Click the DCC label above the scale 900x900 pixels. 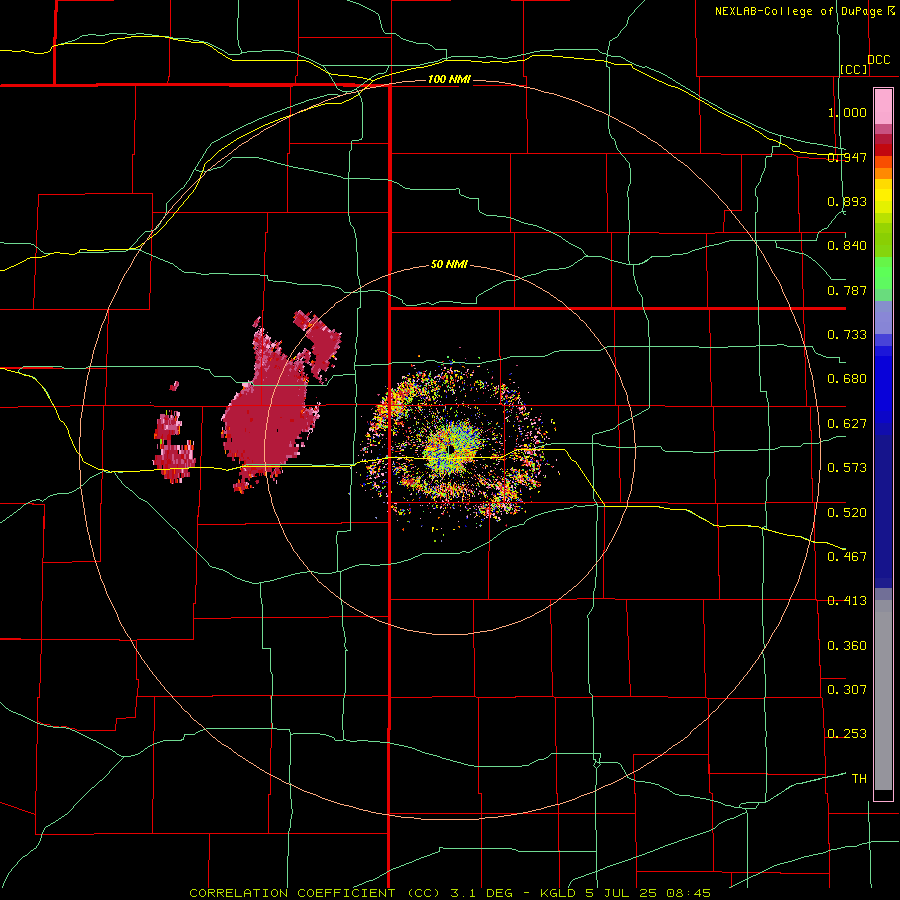point(879,60)
